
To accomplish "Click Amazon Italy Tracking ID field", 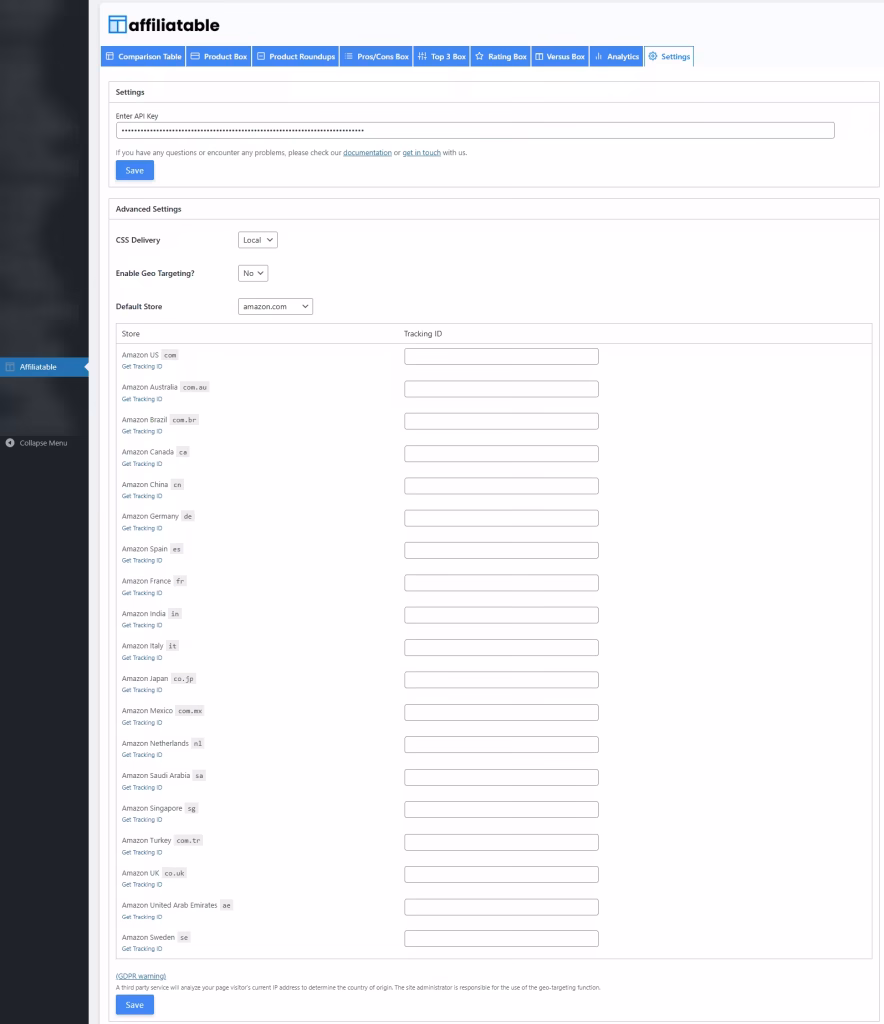I will coord(501,647).
